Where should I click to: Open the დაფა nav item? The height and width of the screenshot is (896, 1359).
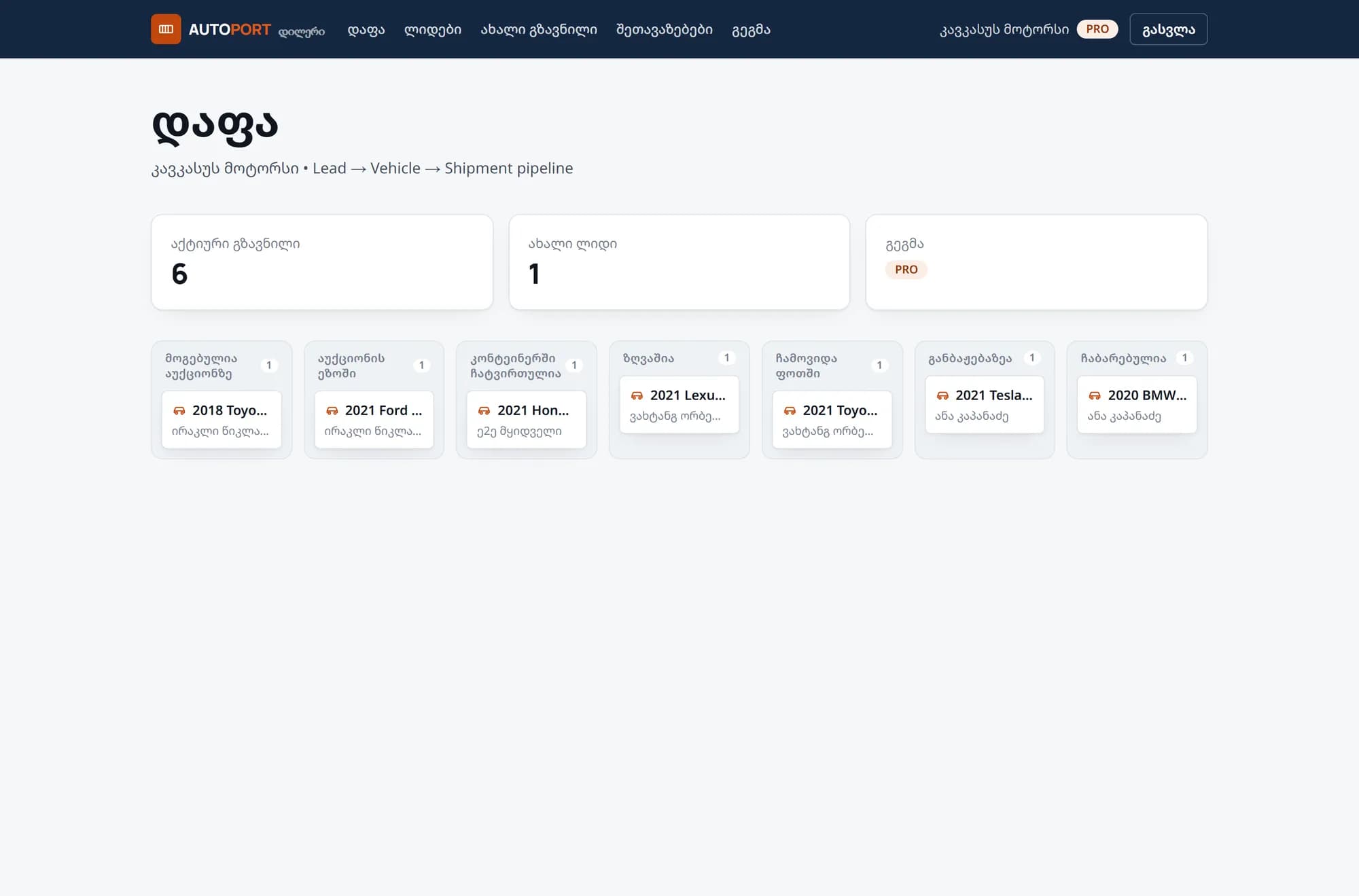coord(366,29)
